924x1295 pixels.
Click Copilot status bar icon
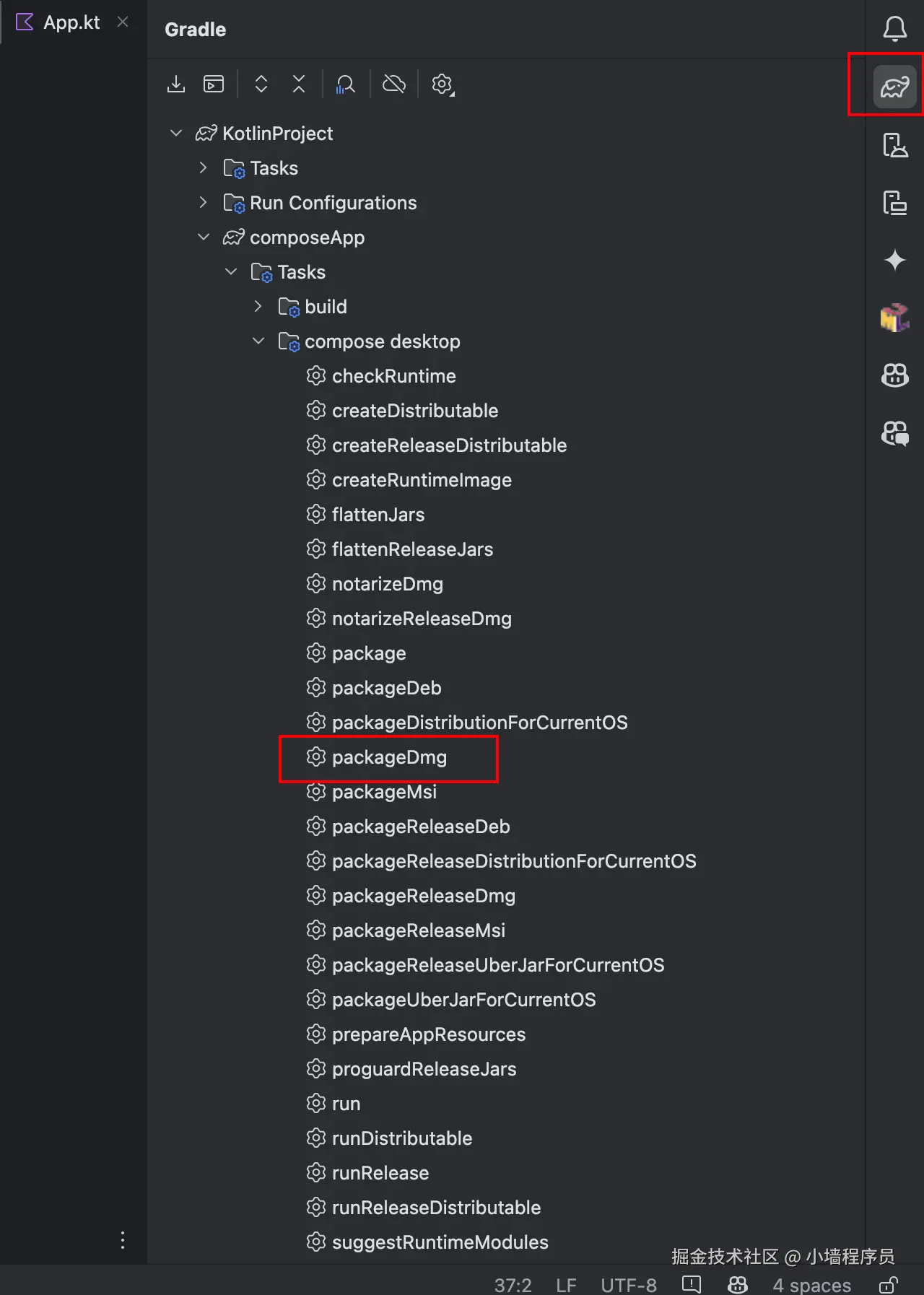[738, 1285]
